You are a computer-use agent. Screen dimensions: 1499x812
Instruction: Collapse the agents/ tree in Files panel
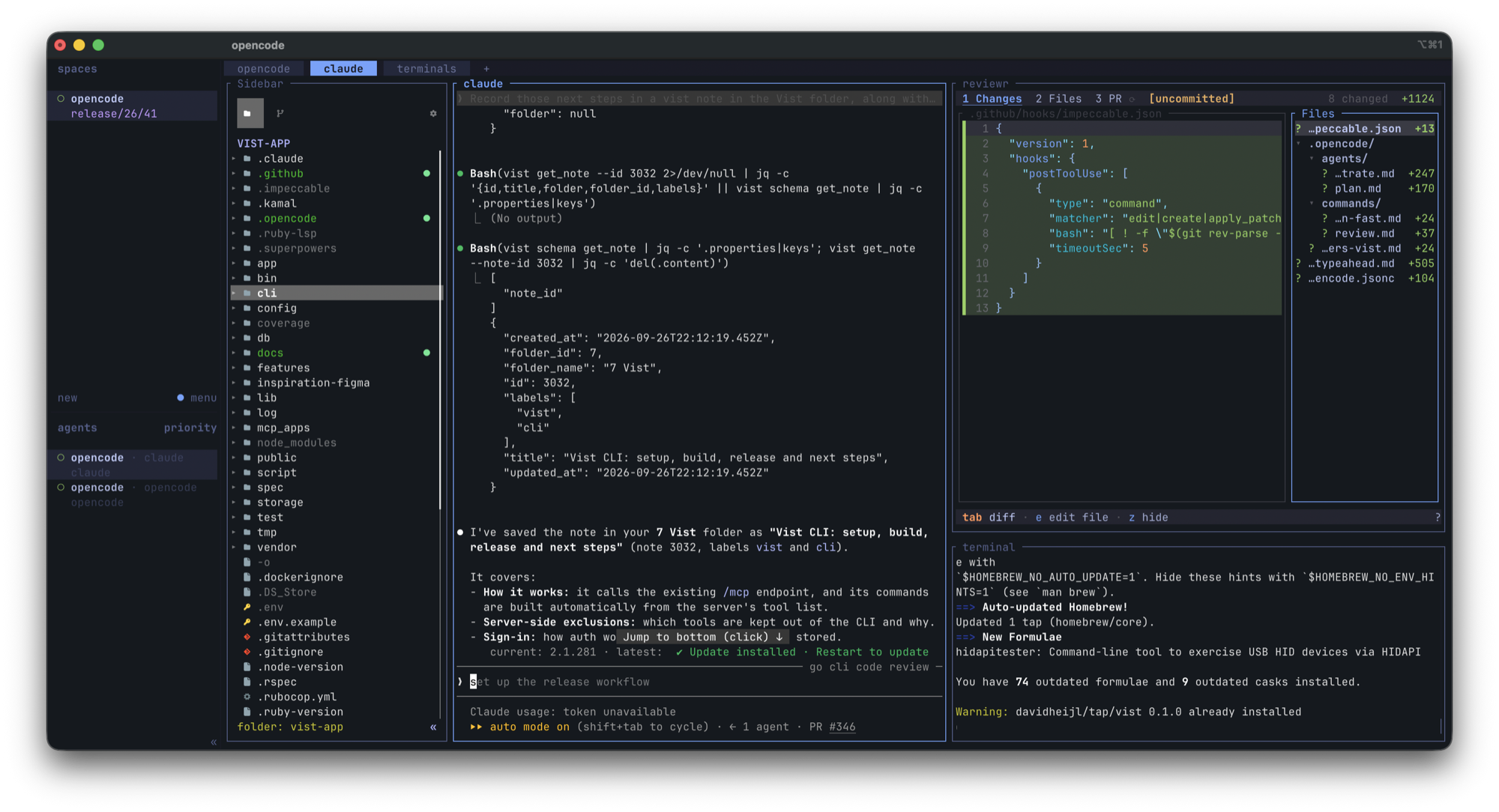point(1312,158)
